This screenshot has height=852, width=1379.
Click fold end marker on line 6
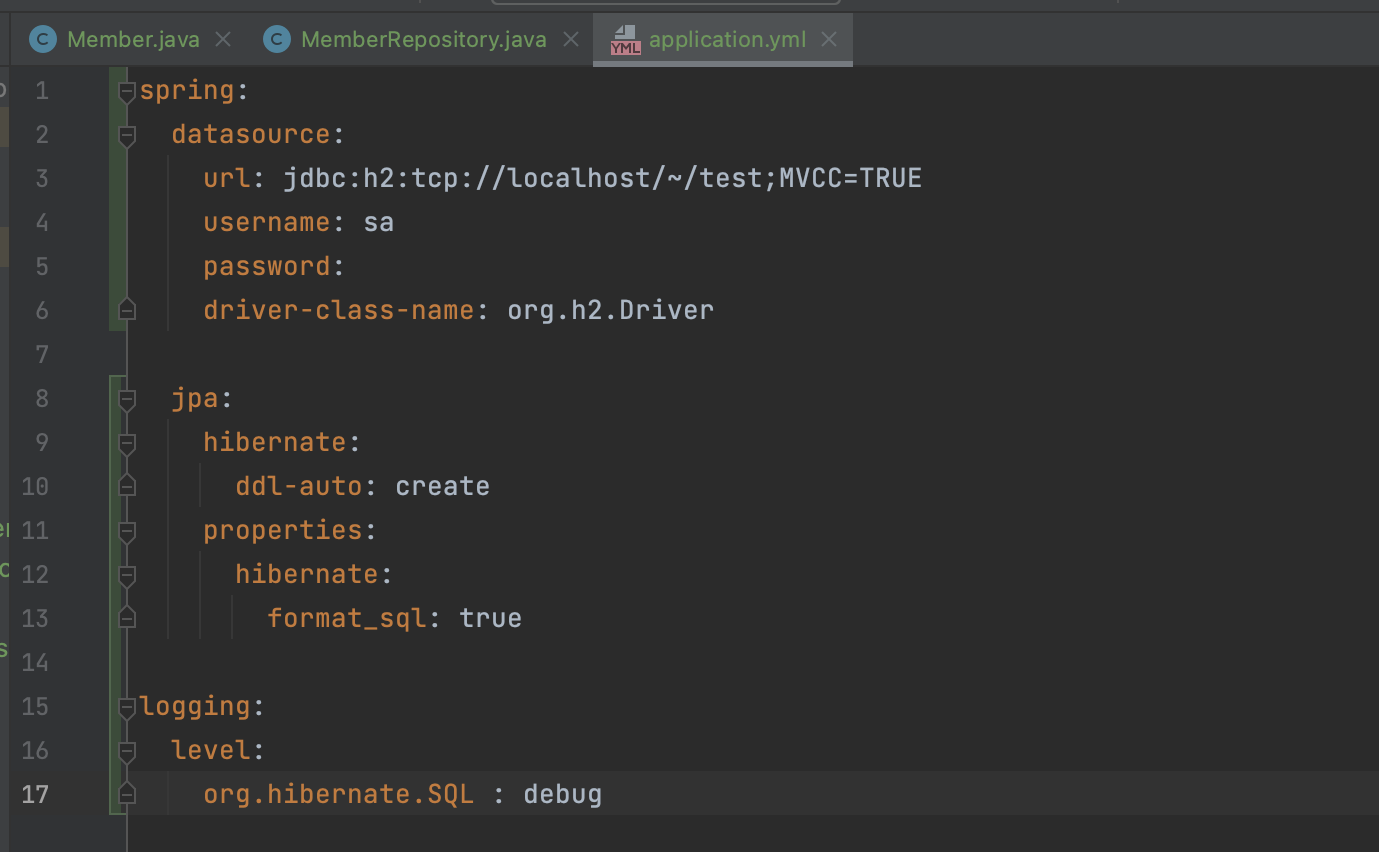[x=127, y=308]
